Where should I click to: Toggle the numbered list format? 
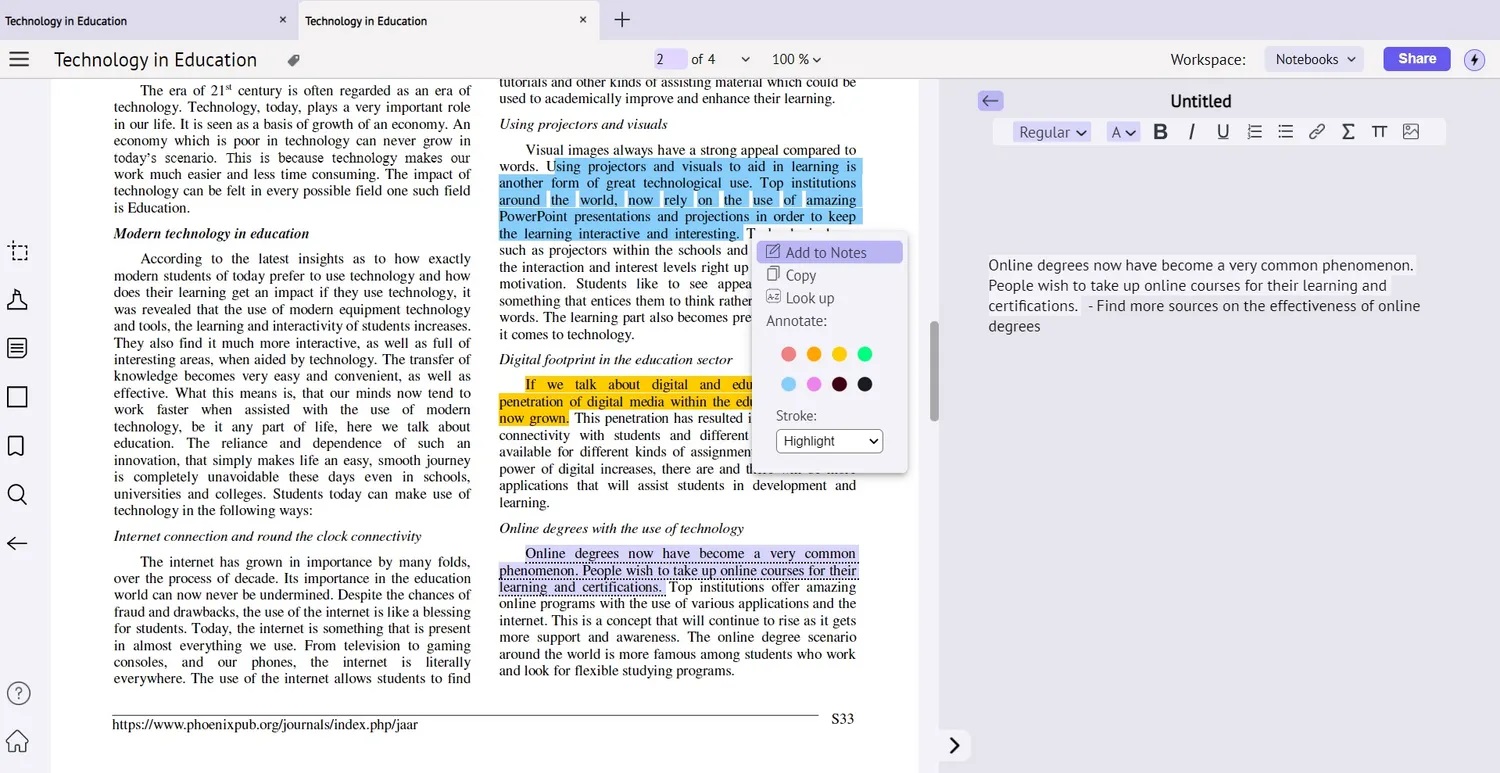tap(1254, 132)
